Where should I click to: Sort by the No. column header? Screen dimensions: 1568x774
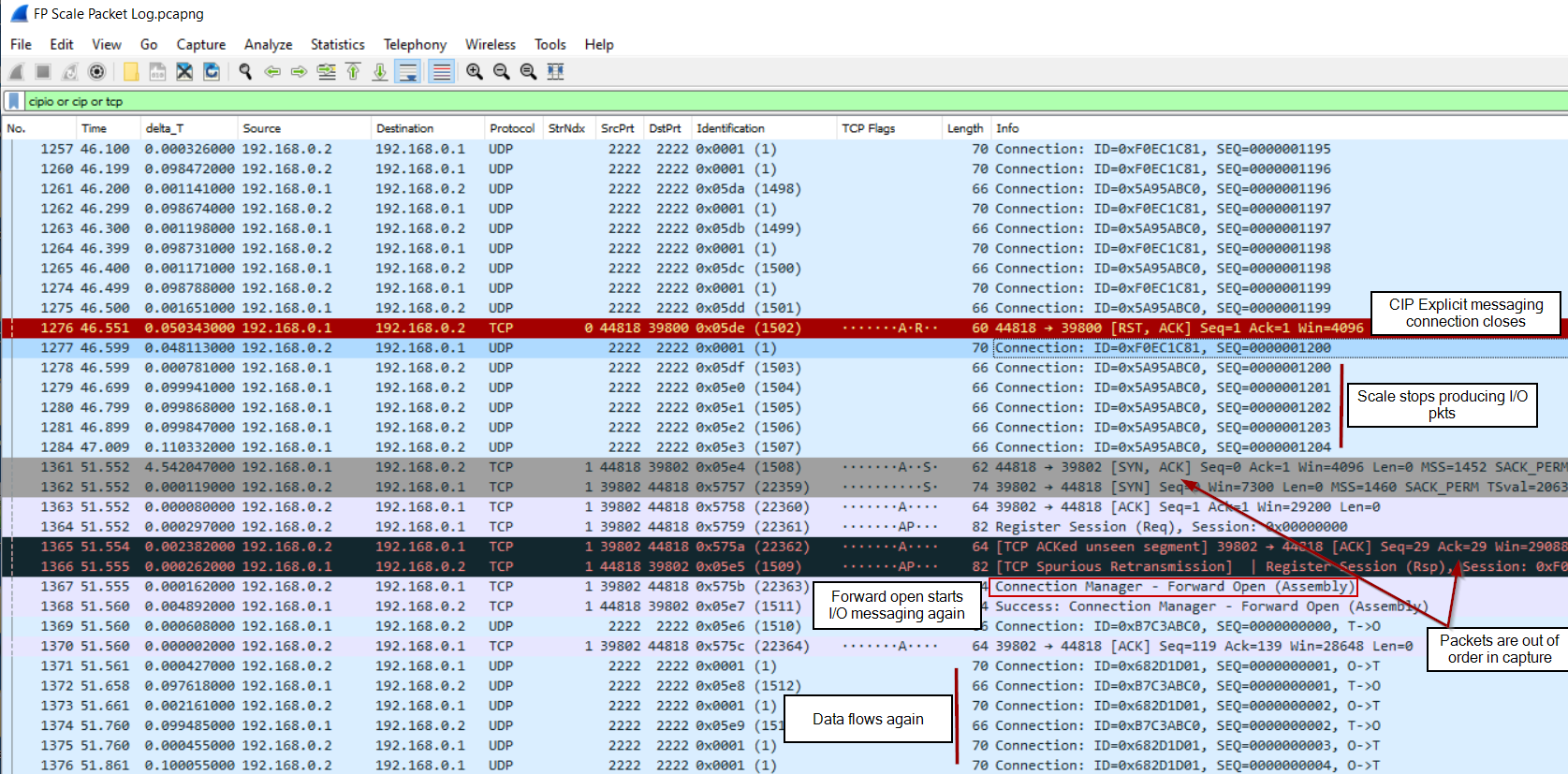tap(38, 128)
